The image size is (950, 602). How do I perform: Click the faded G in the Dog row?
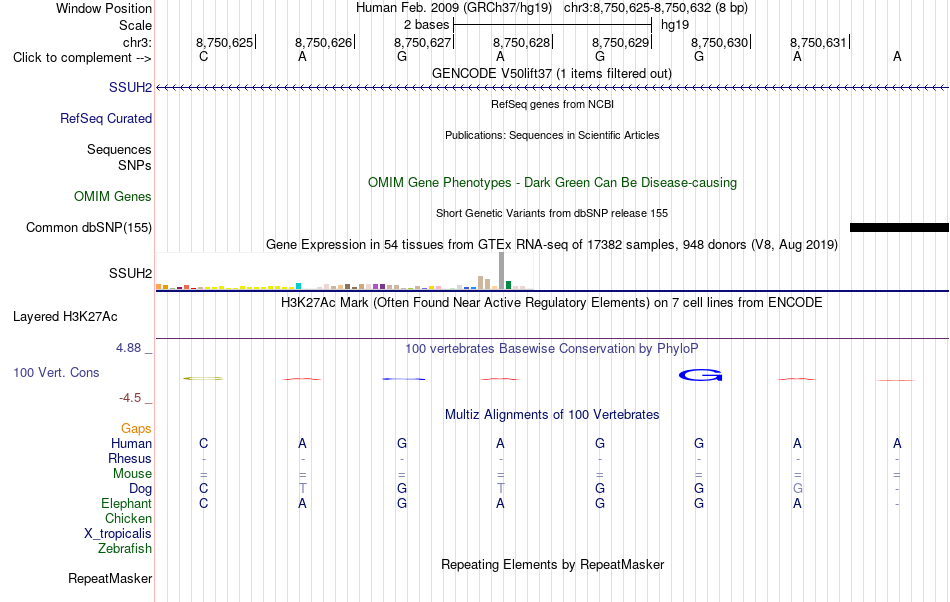tap(797, 488)
